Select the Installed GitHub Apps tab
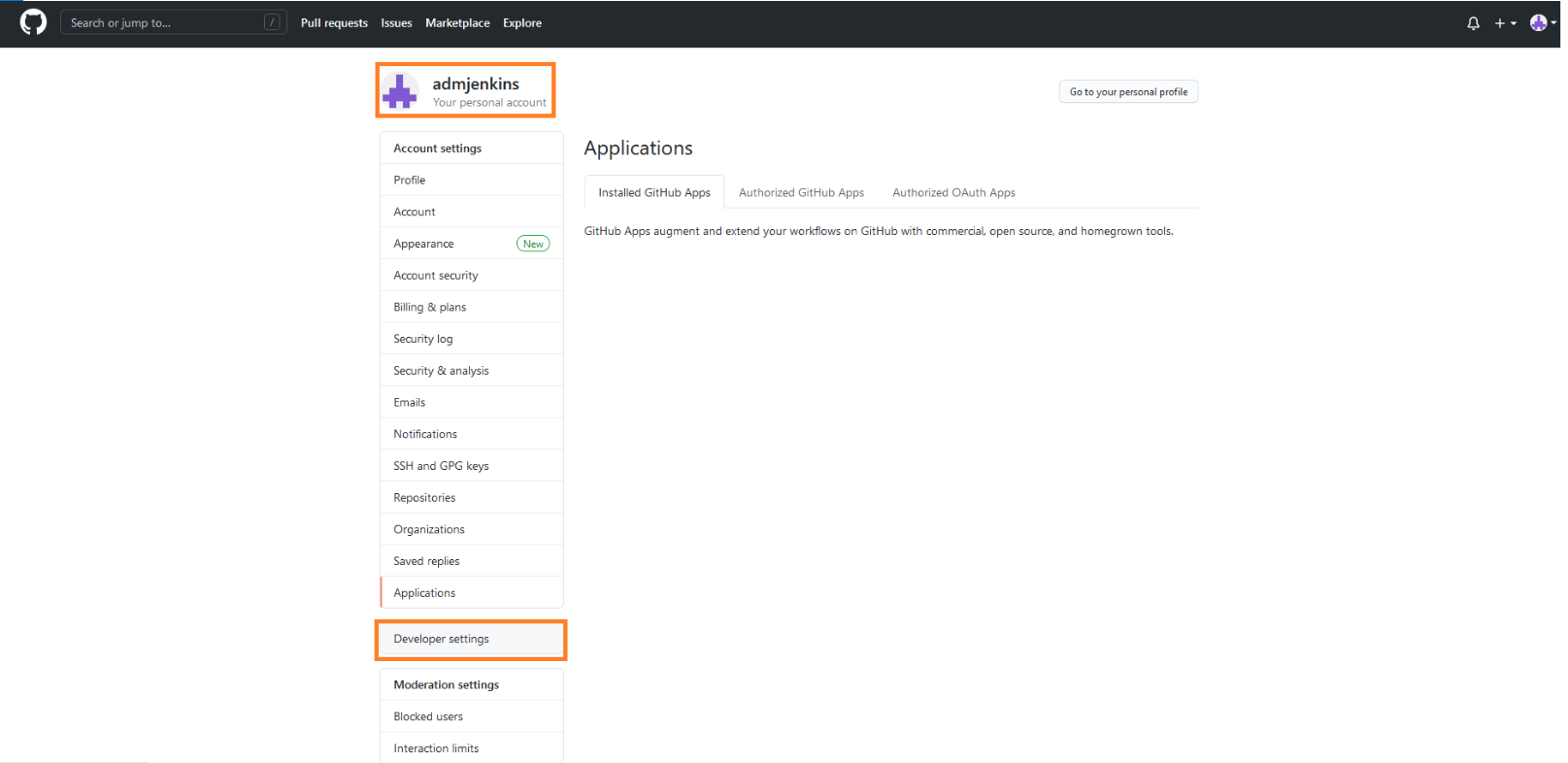1568x763 pixels. point(654,192)
